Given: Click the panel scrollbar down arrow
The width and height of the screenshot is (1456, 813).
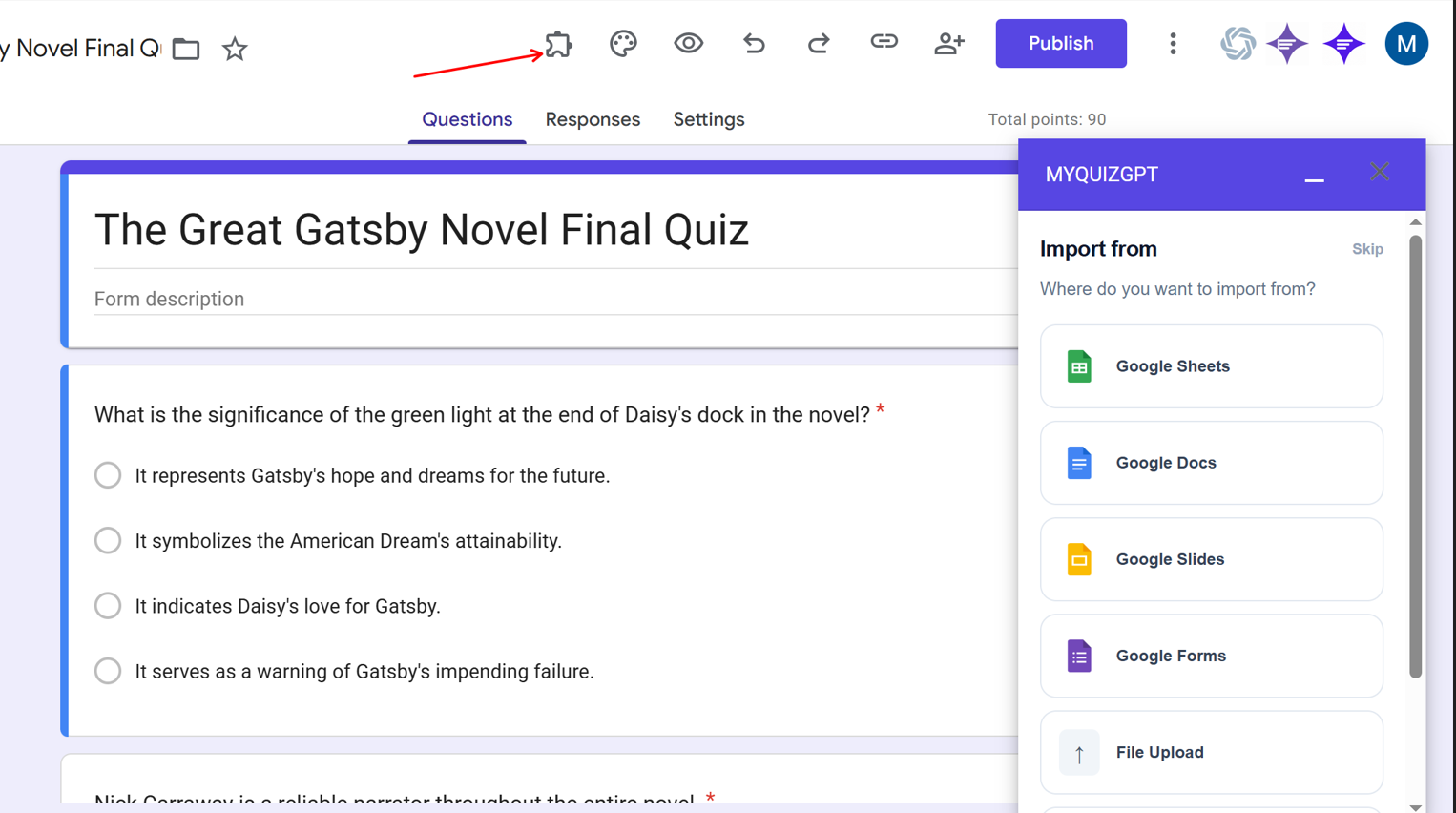Looking at the screenshot, I should point(1416,807).
